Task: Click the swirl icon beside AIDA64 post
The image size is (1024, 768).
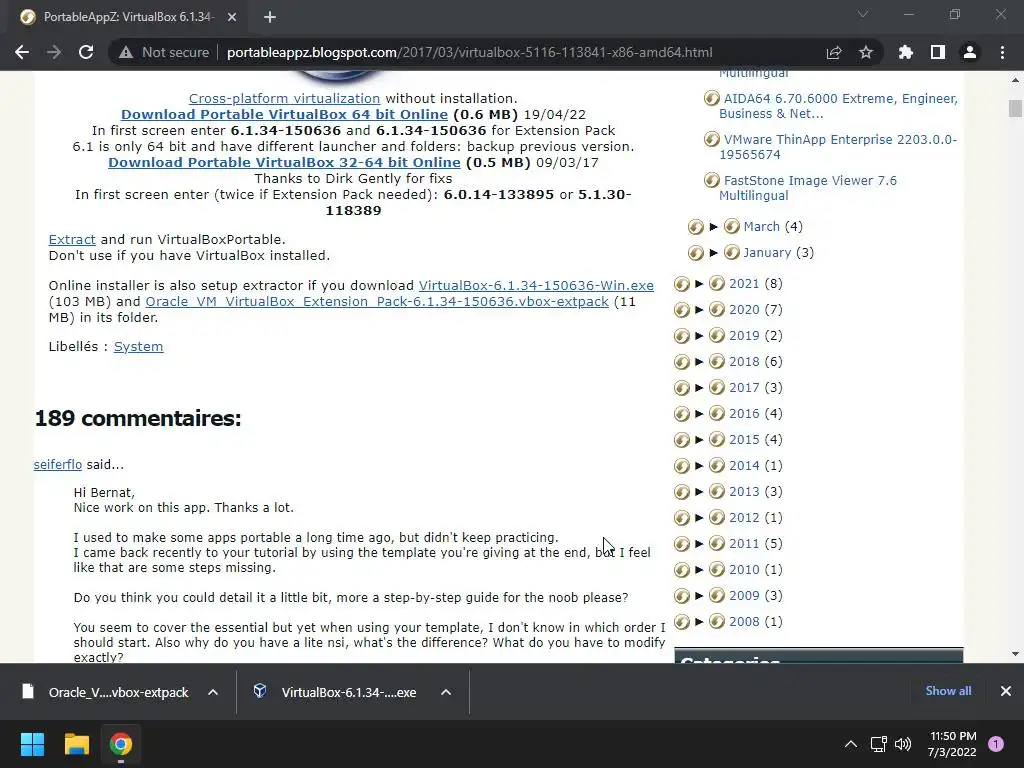Action: (x=712, y=99)
